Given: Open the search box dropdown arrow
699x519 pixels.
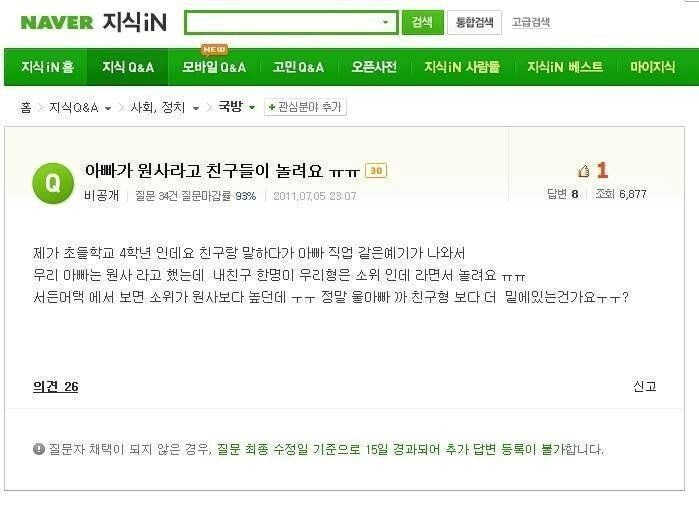Looking at the screenshot, I should tap(386, 22).
